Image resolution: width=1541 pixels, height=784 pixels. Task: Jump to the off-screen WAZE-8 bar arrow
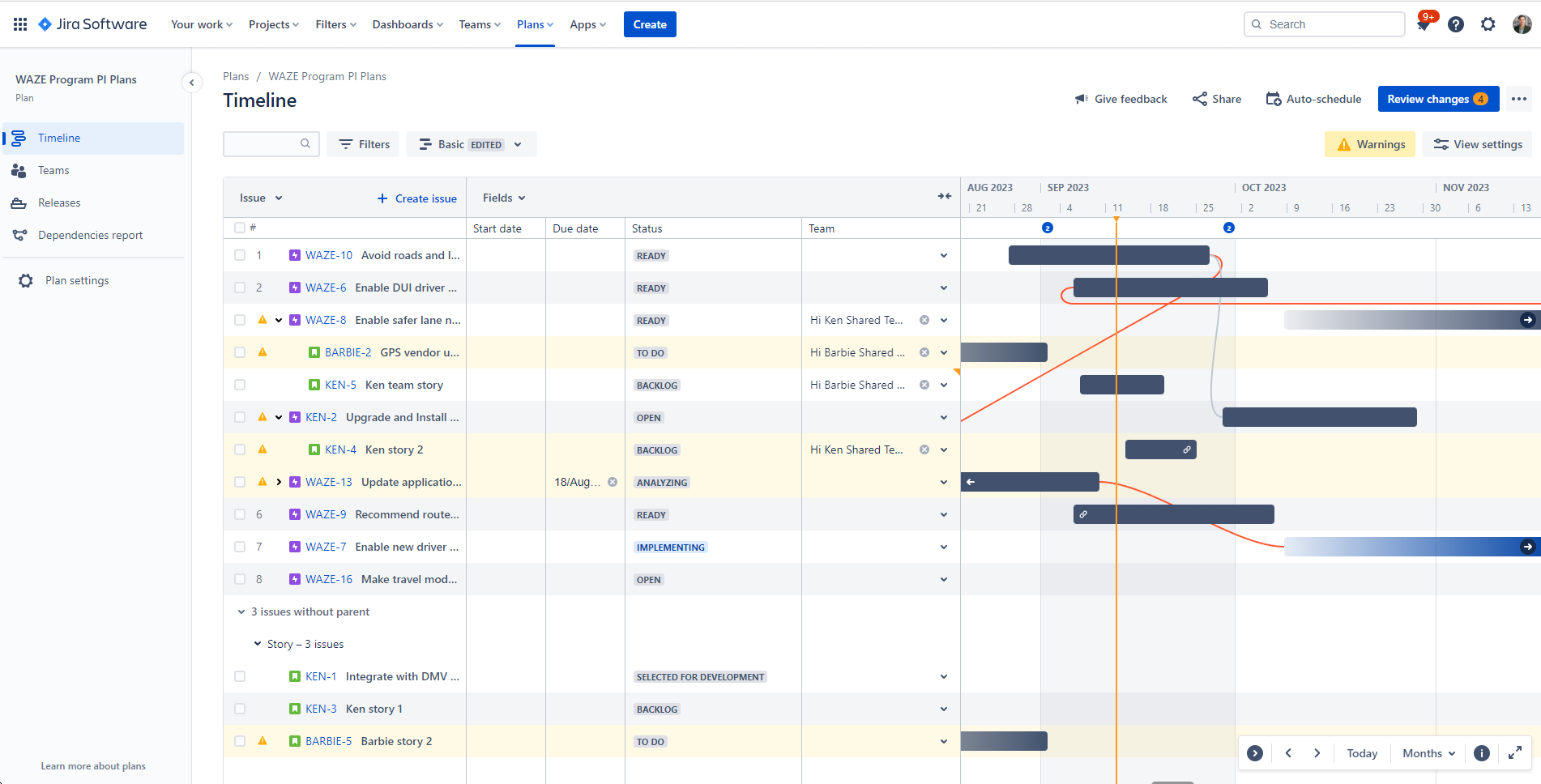pos(1528,320)
